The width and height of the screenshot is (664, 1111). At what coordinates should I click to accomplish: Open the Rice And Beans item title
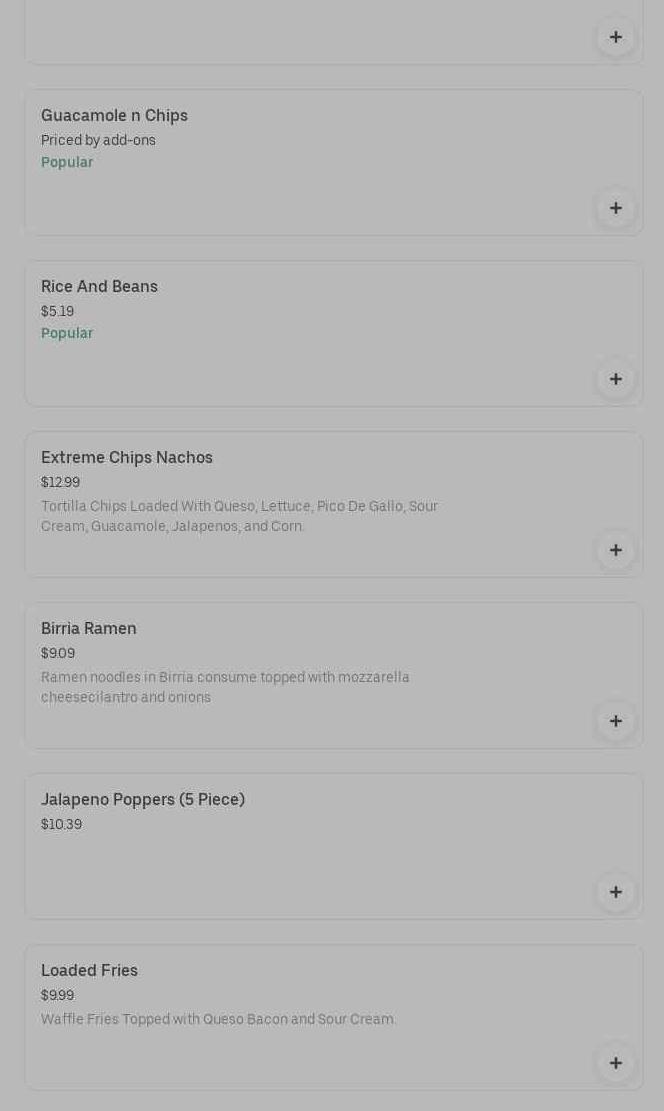point(99,286)
